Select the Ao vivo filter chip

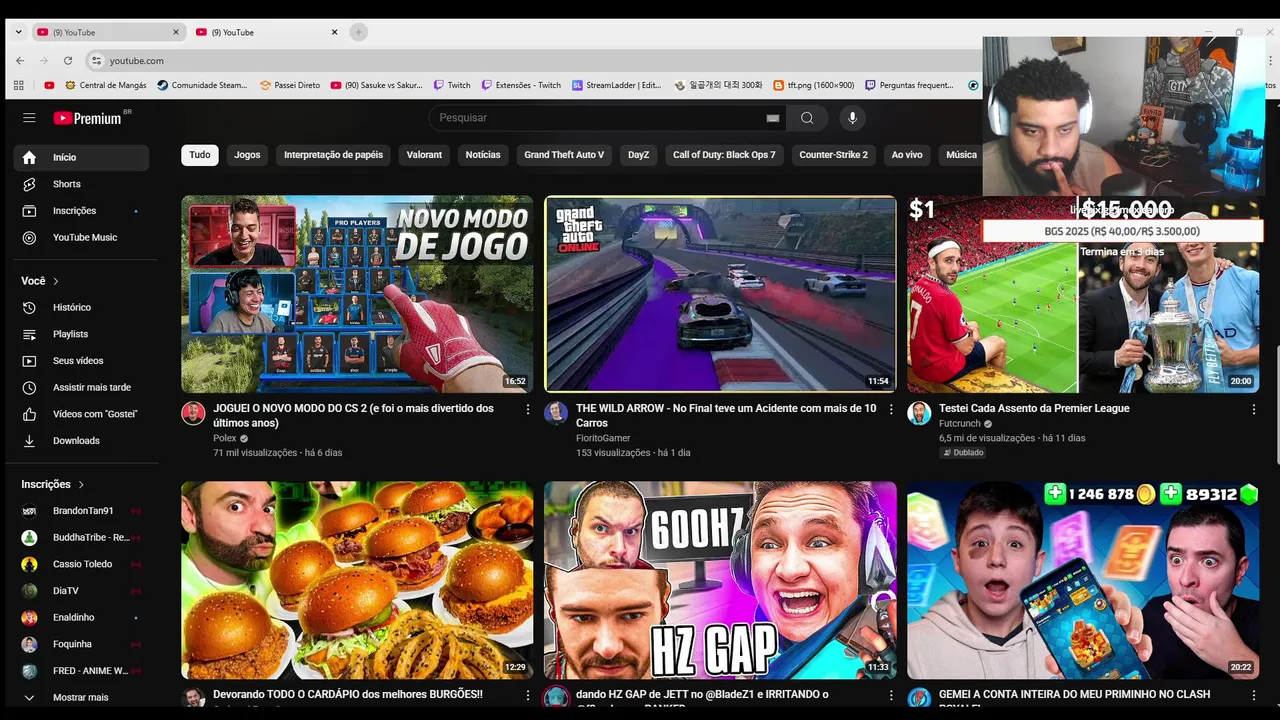coord(907,155)
